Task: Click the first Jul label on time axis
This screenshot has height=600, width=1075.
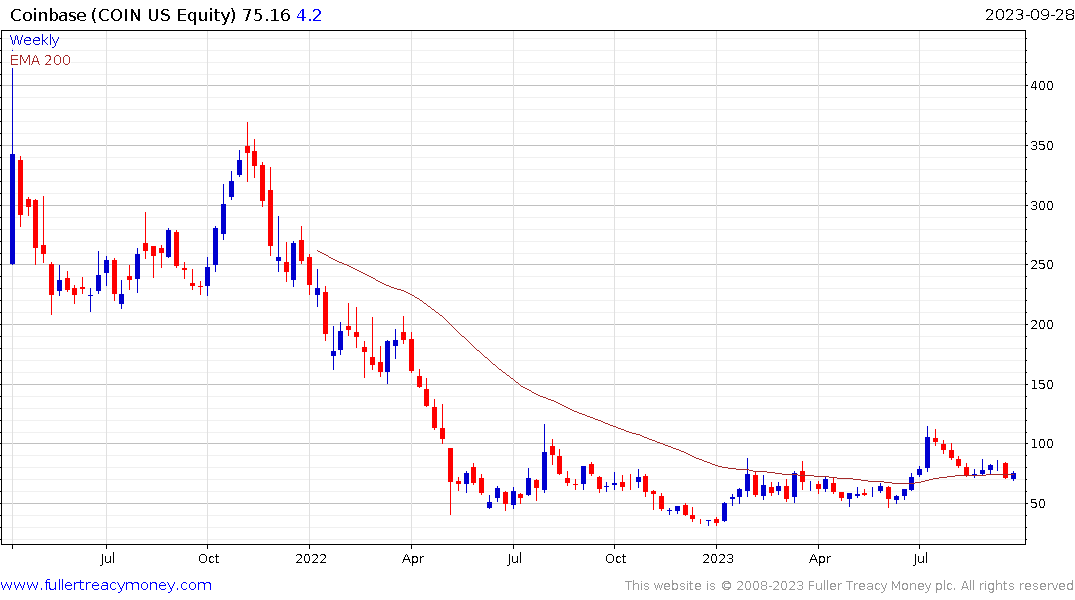Action: tap(107, 558)
